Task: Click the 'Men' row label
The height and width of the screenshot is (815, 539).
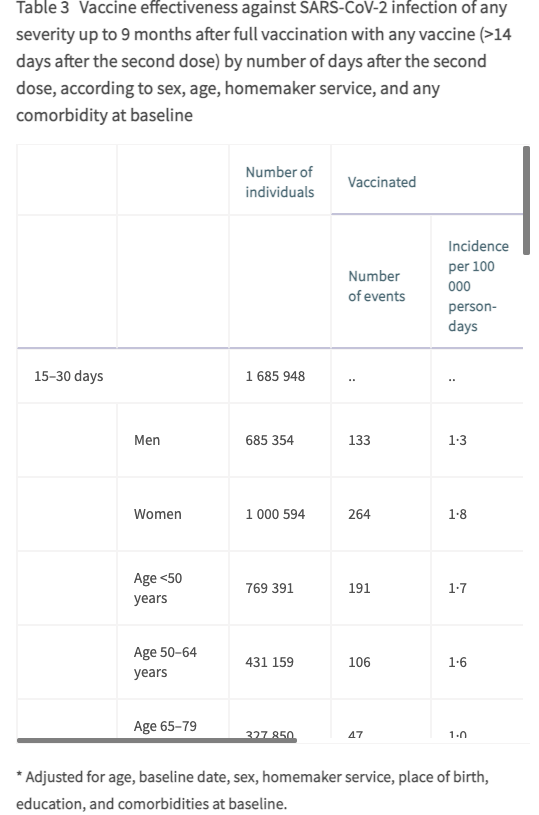Action: coord(147,440)
